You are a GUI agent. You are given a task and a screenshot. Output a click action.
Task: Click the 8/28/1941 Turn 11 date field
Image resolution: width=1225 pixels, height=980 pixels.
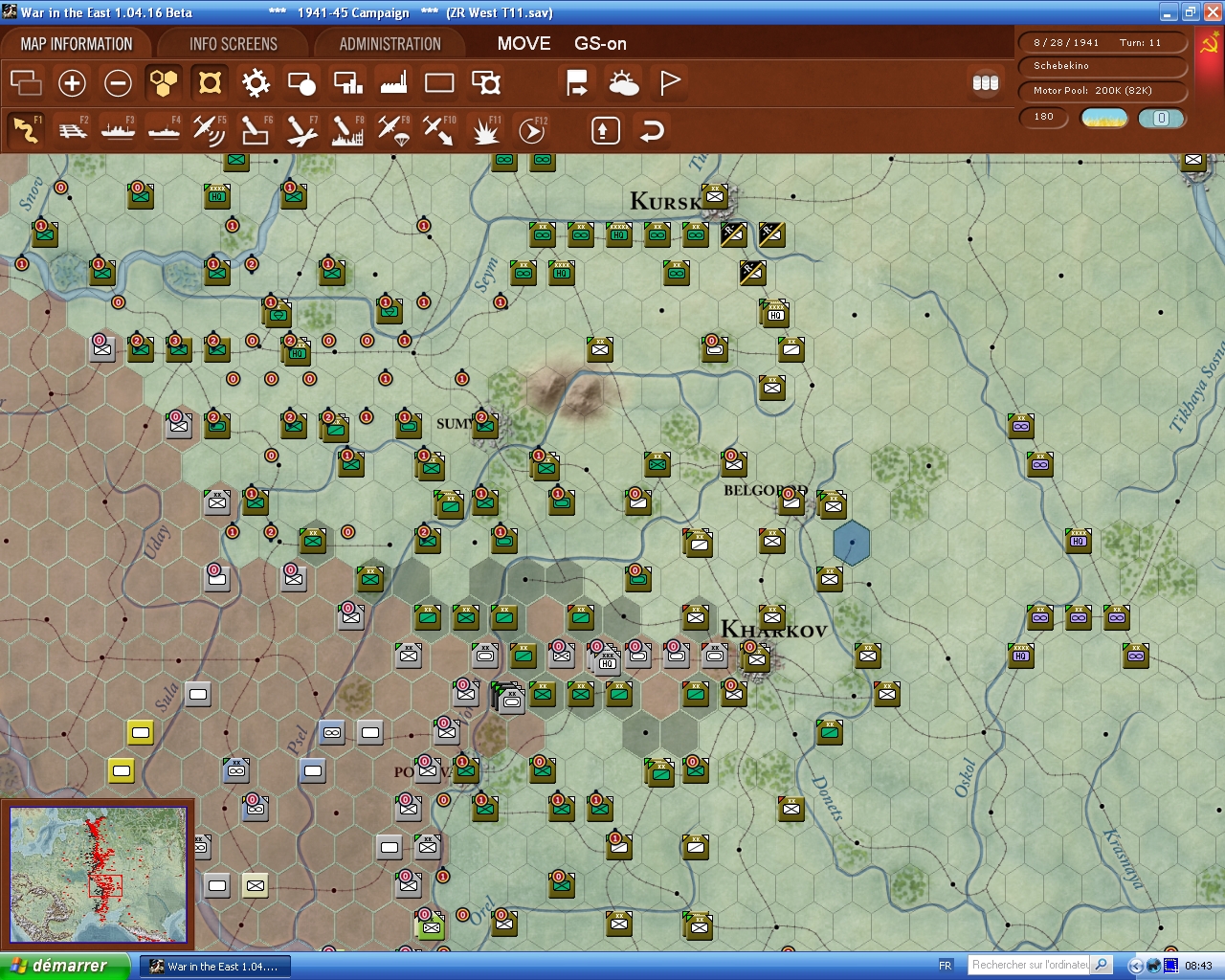(x=1102, y=42)
